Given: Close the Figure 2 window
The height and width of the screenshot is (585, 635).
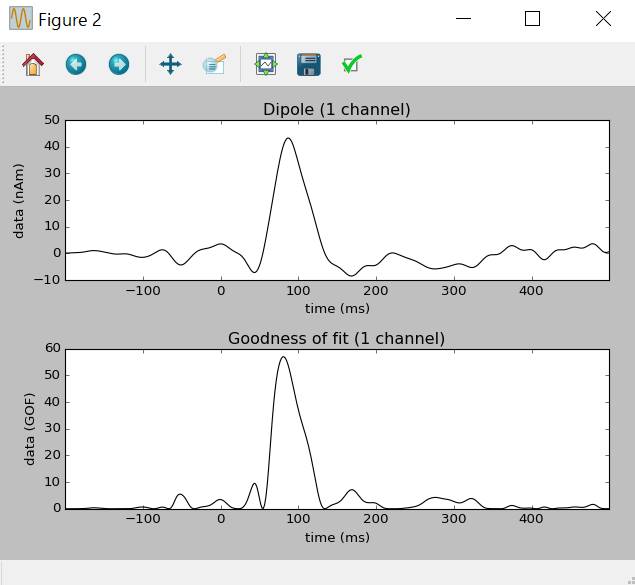Looking at the screenshot, I should click(x=602, y=19).
